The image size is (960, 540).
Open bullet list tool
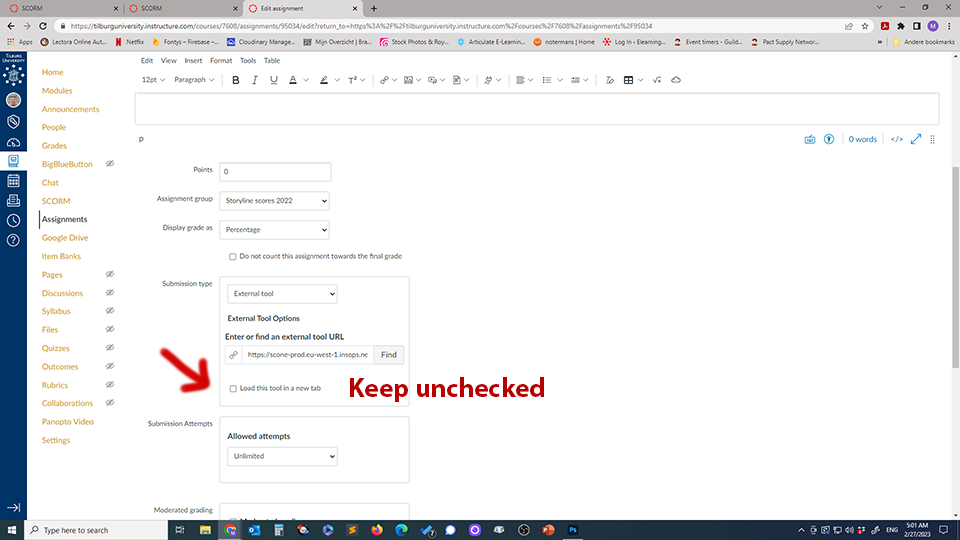[x=547, y=80]
